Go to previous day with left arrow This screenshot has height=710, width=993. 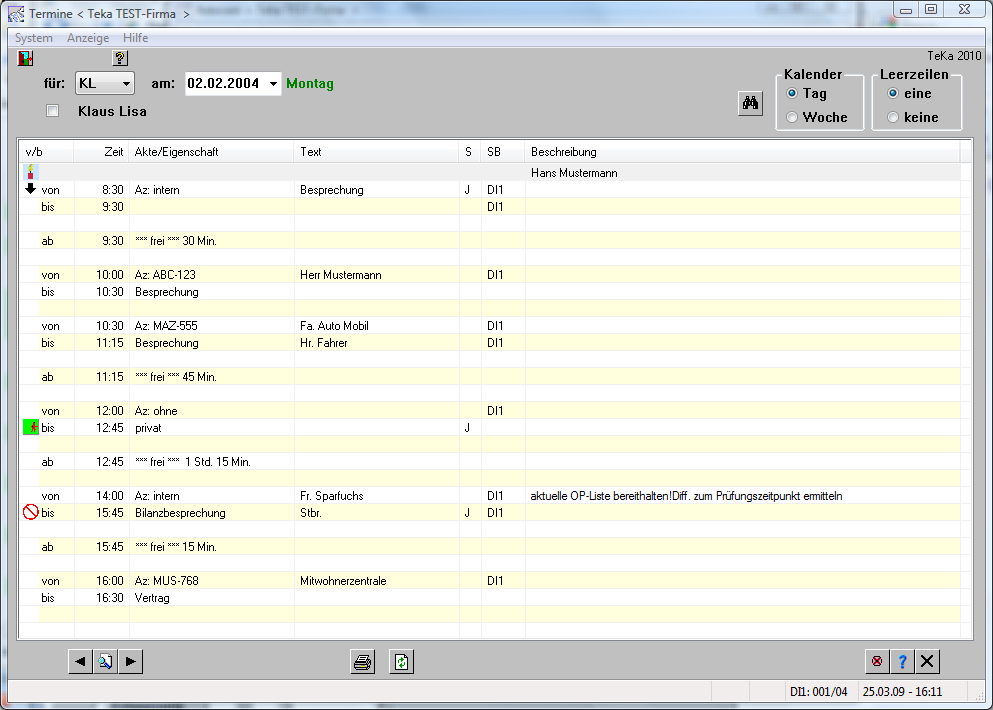pyautogui.click(x=81, y=661)
